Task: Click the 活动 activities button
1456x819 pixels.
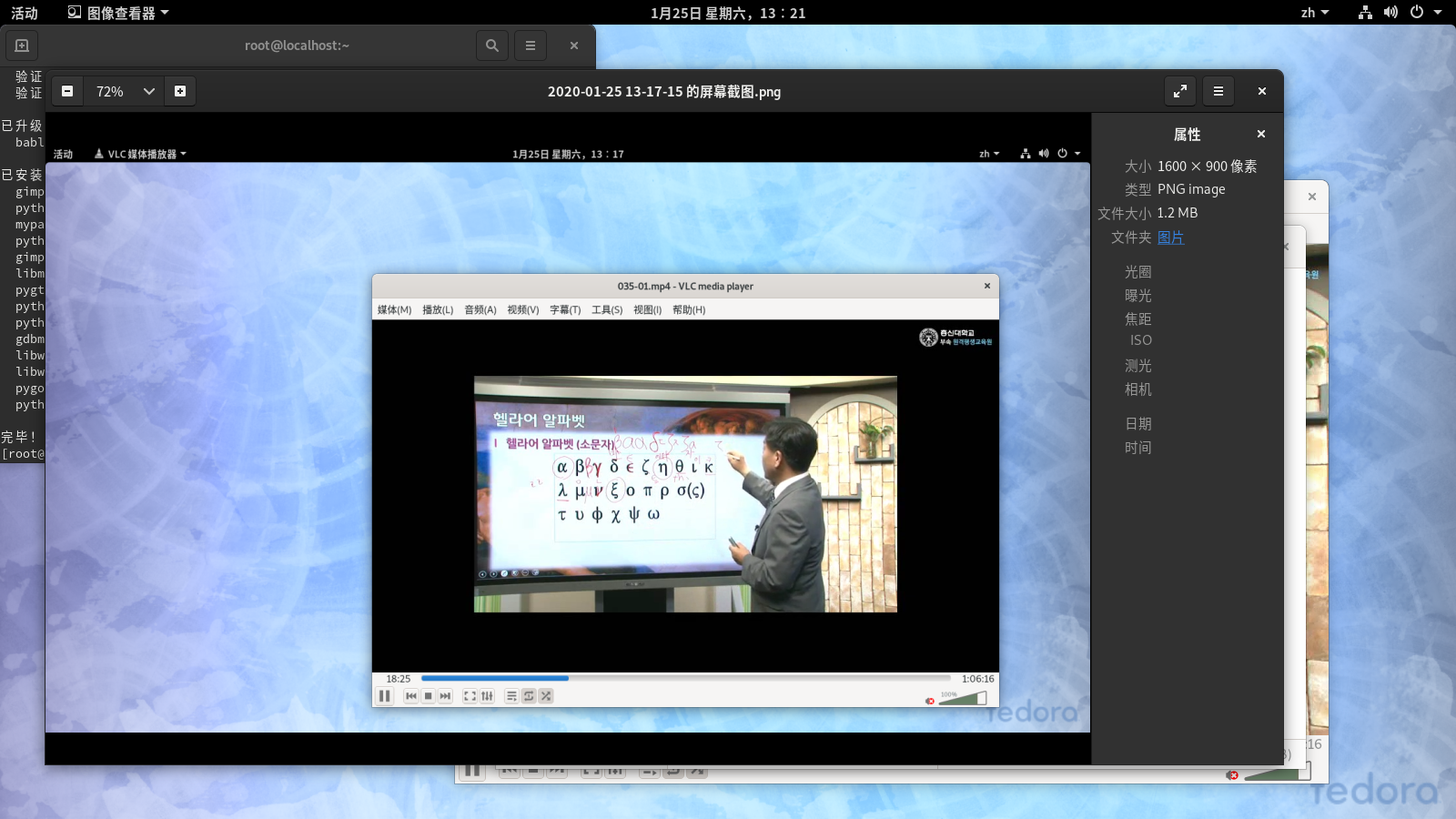Action: [x=25, y=13]
